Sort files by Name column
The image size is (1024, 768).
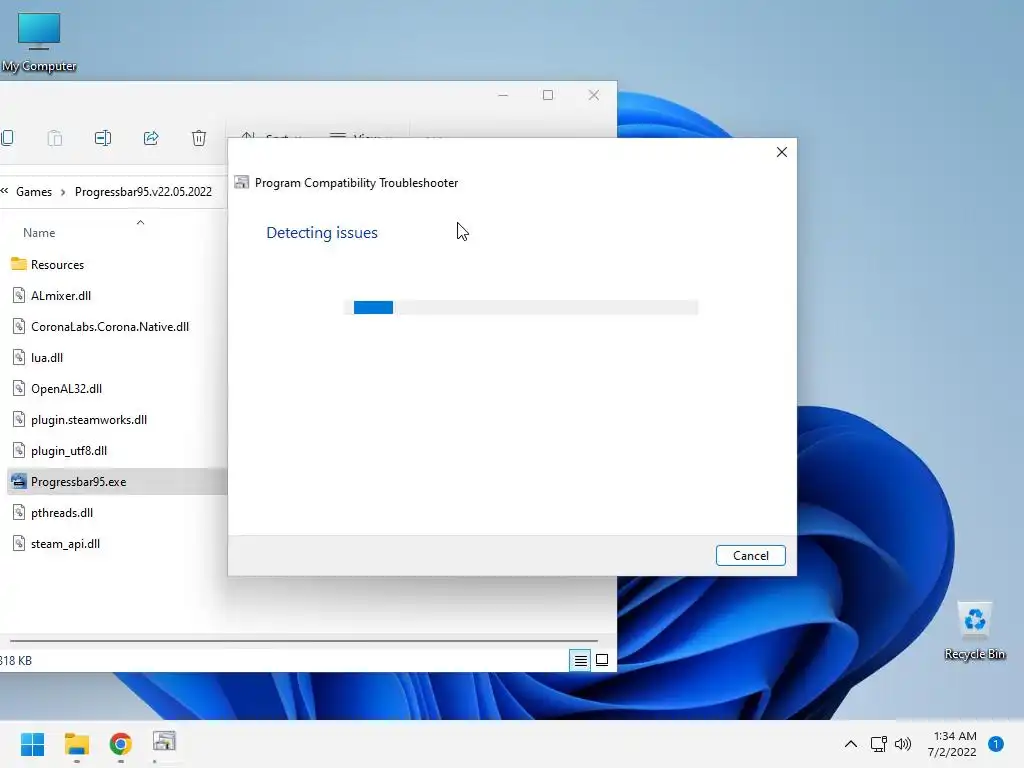39,232
